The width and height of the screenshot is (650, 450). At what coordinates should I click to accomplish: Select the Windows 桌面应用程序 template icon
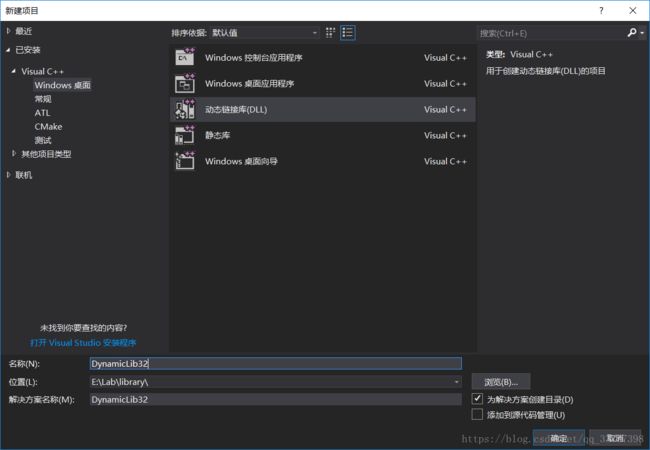[185, 83]
